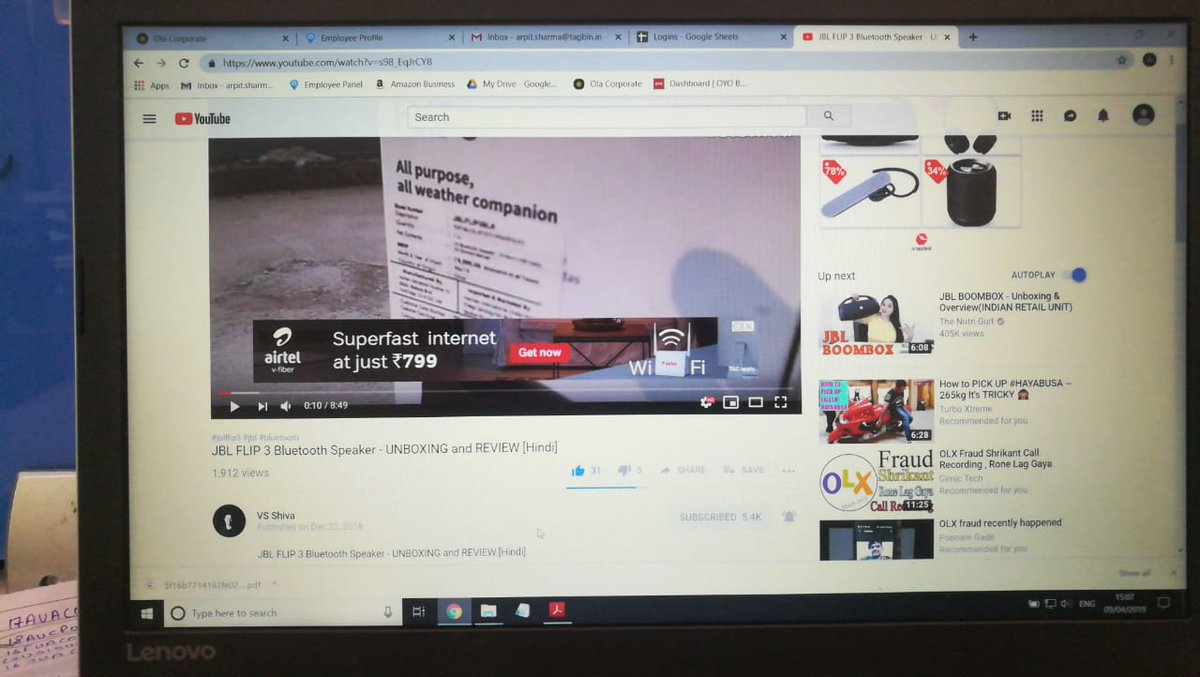Screen dimensions: 1200x677
Task: Open the player settings gear
Action: (x=707, y=402)
